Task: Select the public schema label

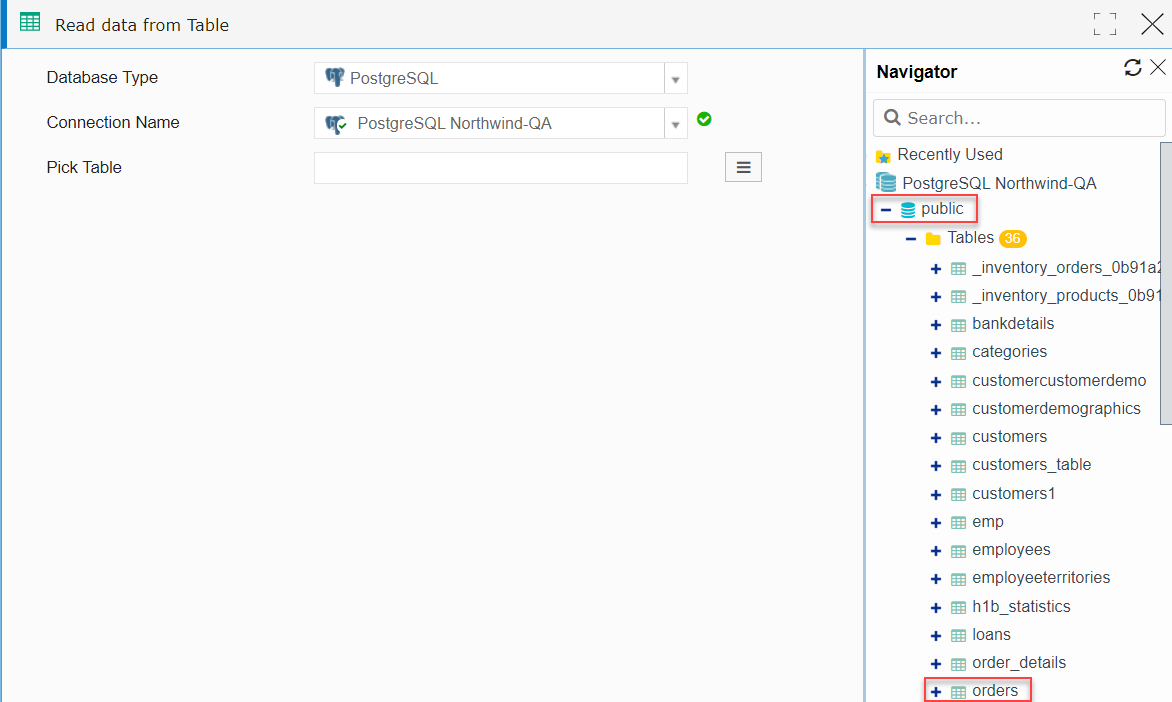Action: (x=942, y=209)
